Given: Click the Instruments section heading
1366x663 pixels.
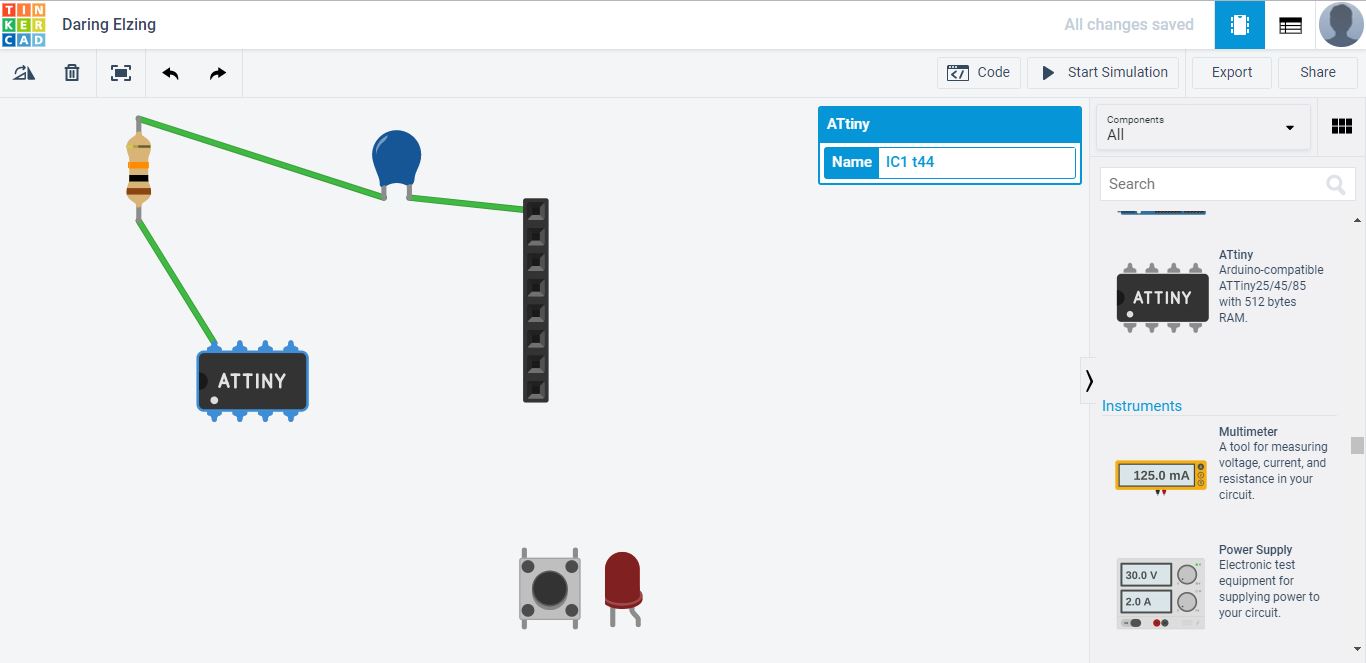Looking at the screenshot, I should coord(1142,406).
